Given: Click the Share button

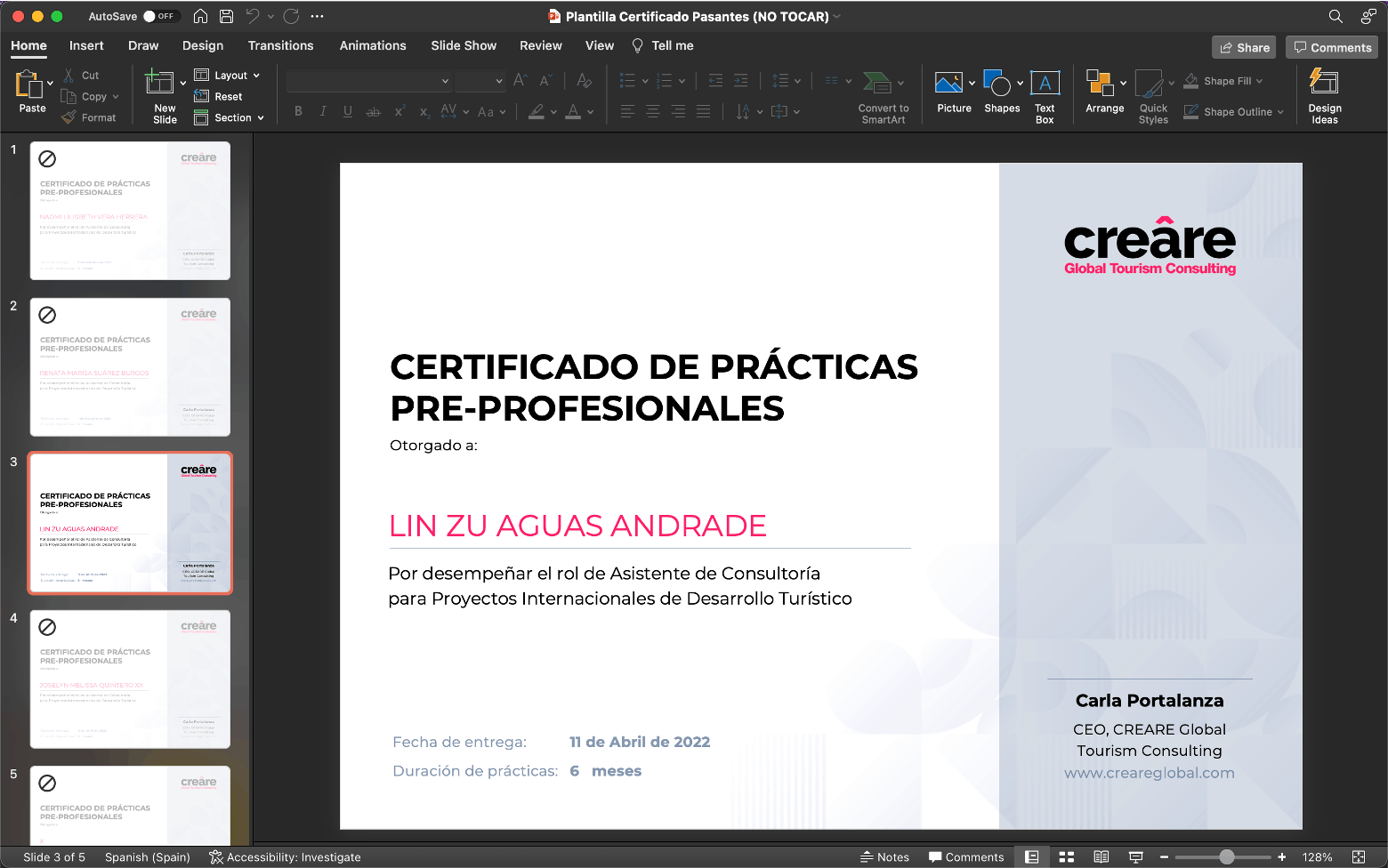Looking at the screenshot, I should [x=1244, y=47].
